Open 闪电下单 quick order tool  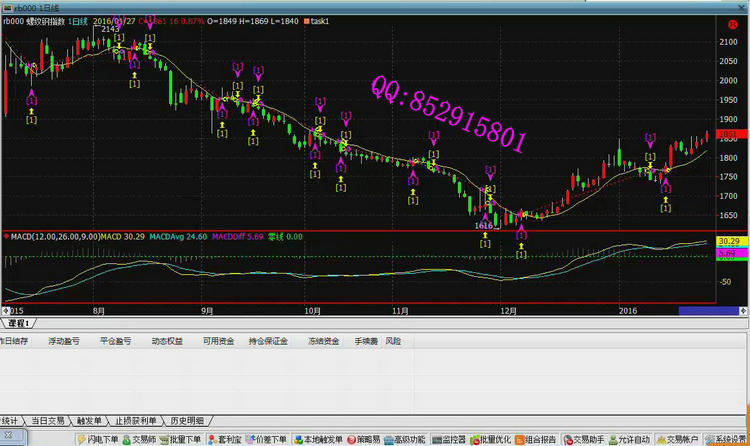[98, 439]
